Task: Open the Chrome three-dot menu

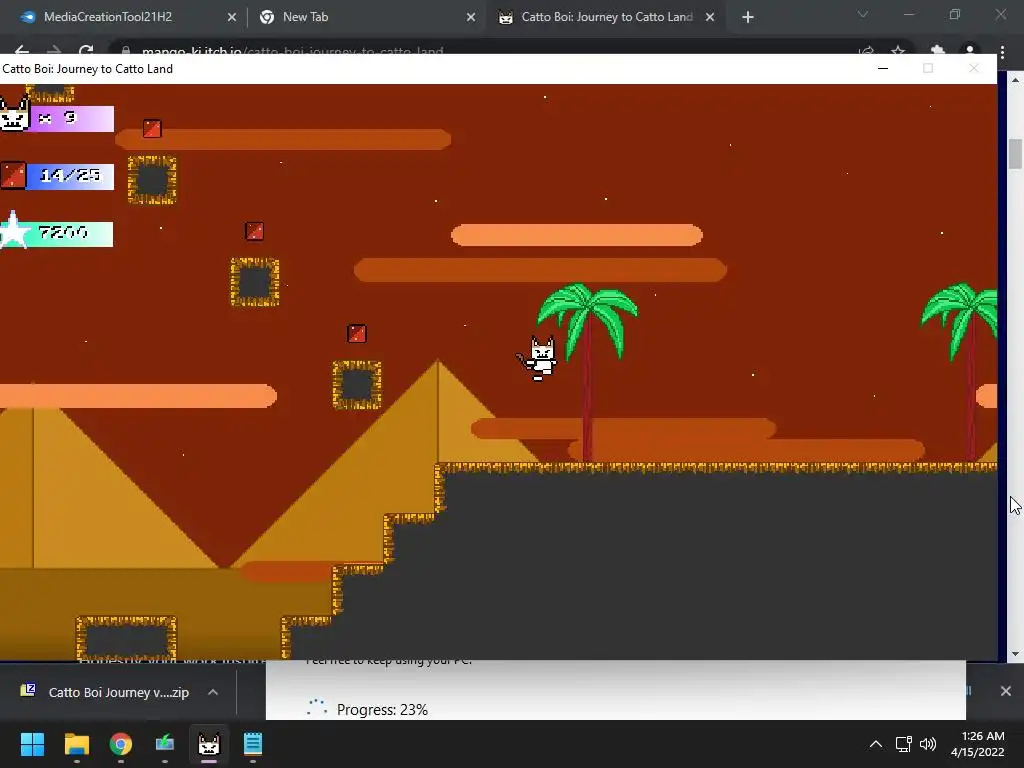Action: (1002, 51)
